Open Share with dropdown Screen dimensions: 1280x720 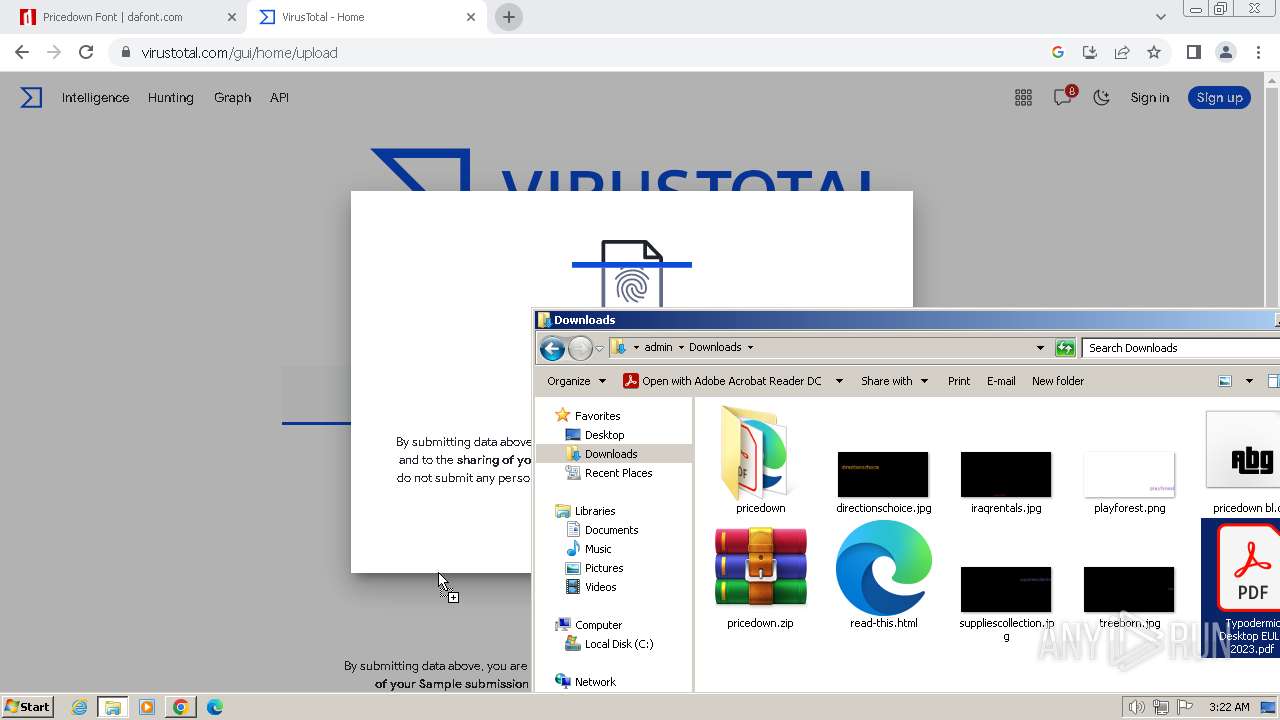894,381
